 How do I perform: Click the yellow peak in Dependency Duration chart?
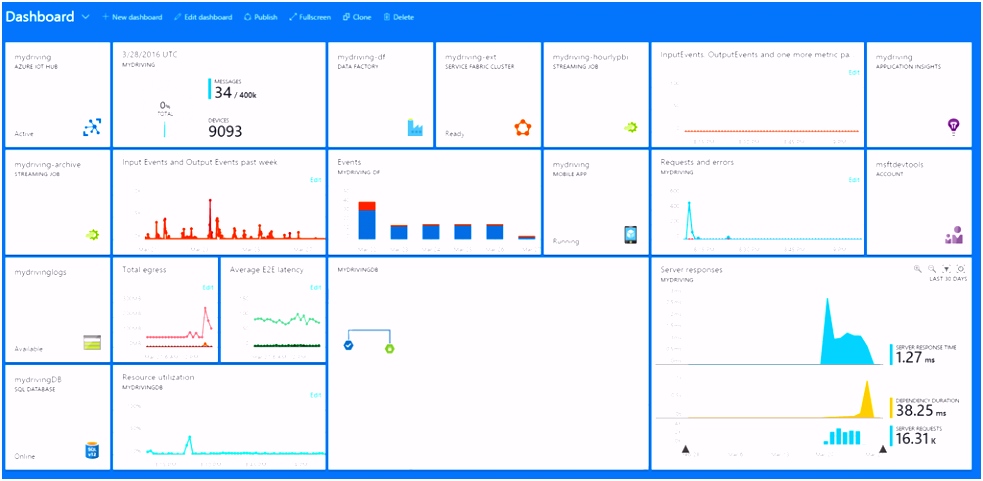click(x=868, y=399)
